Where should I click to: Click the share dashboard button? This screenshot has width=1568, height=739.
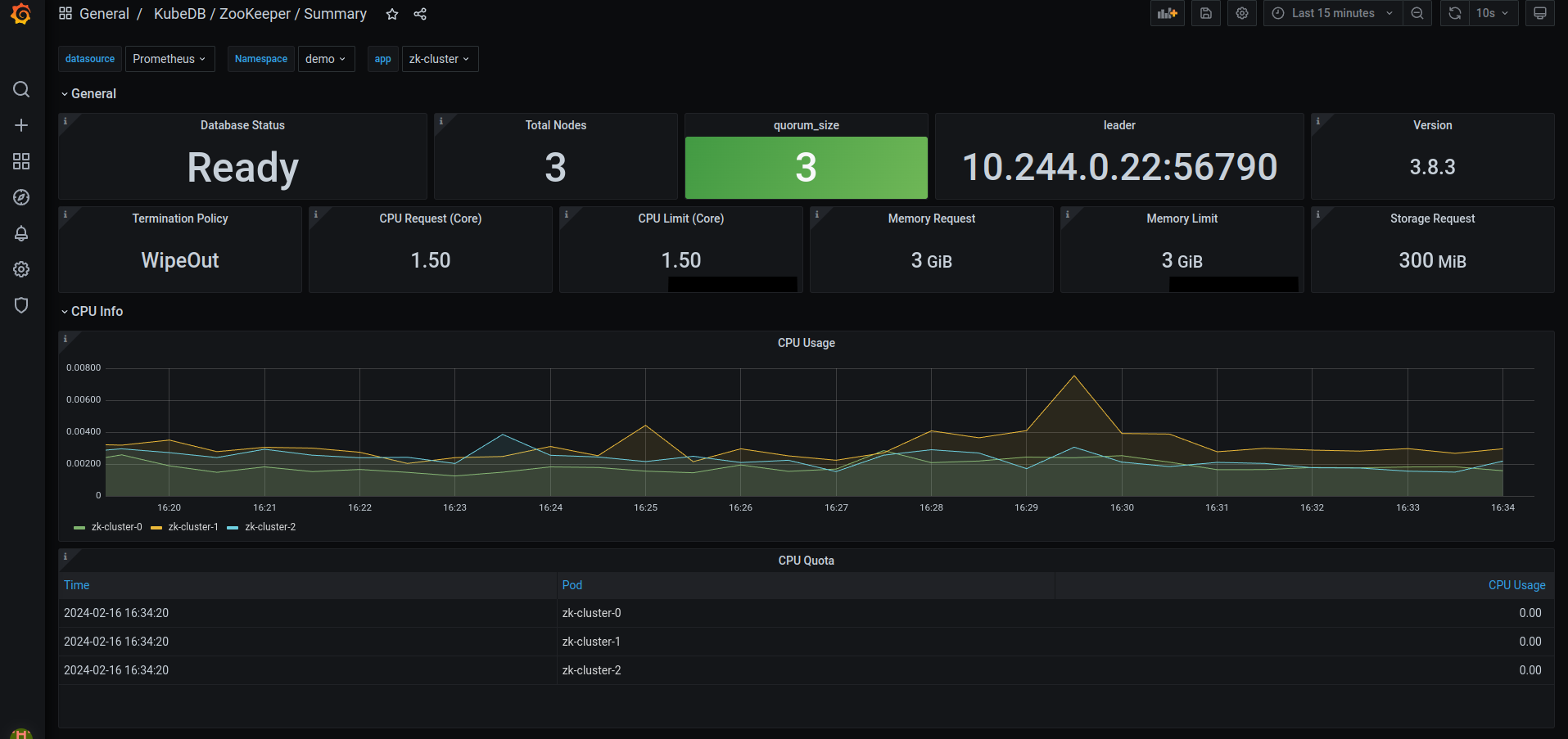[x=420, y=14]
